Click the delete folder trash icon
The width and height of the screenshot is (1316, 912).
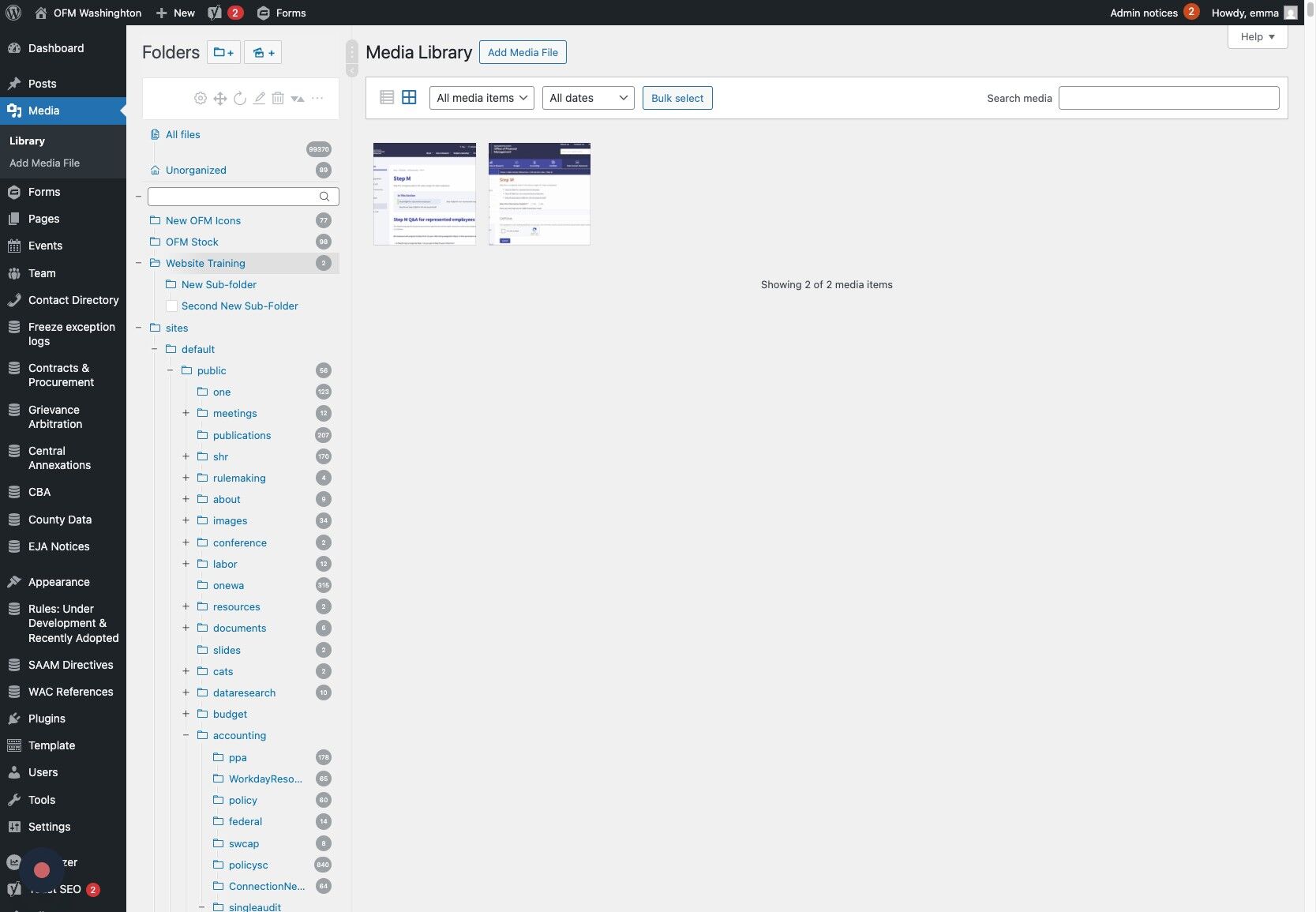[x=278, y=98]
